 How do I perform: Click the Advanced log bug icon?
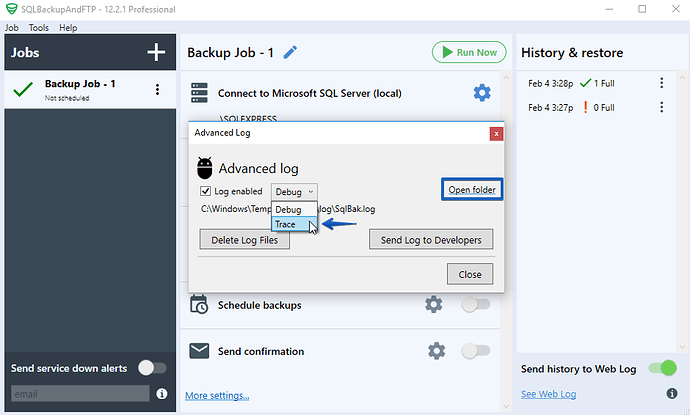[x=205, y=168]
